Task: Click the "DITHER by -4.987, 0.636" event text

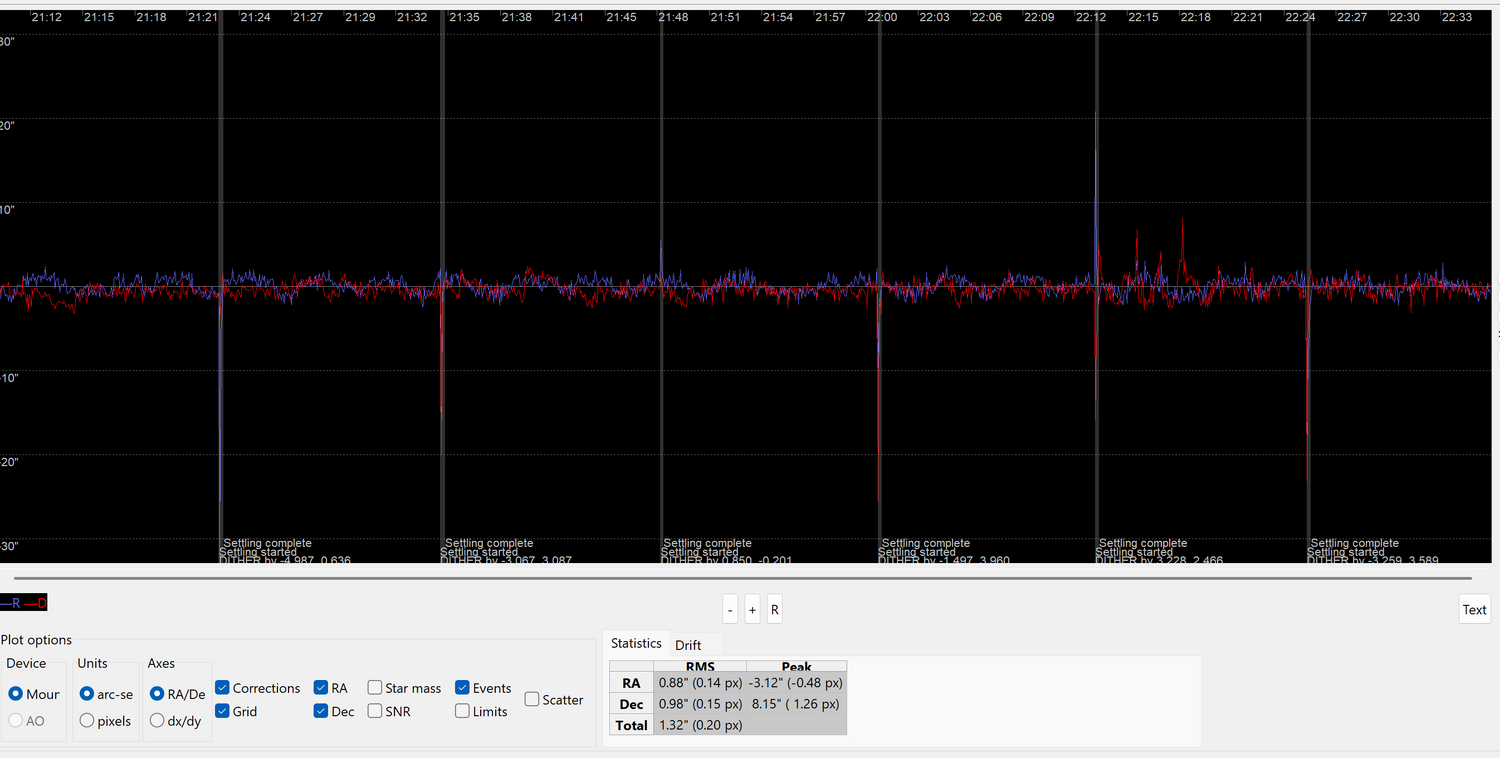Action: tap(285, 559)
